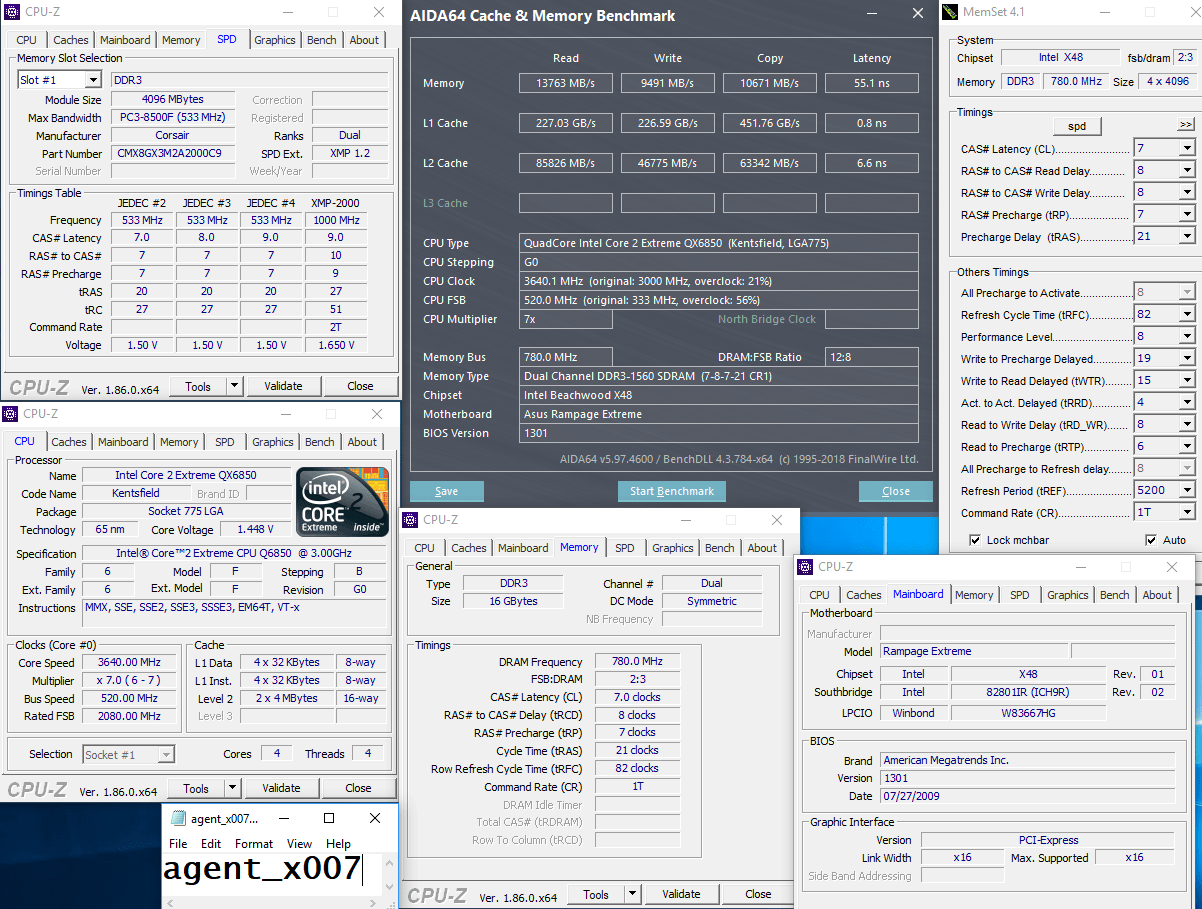Viewport: 1202px width, 909px height.
Task: Toggle the Lock mchbar checkbox
Action: [975, 540]
